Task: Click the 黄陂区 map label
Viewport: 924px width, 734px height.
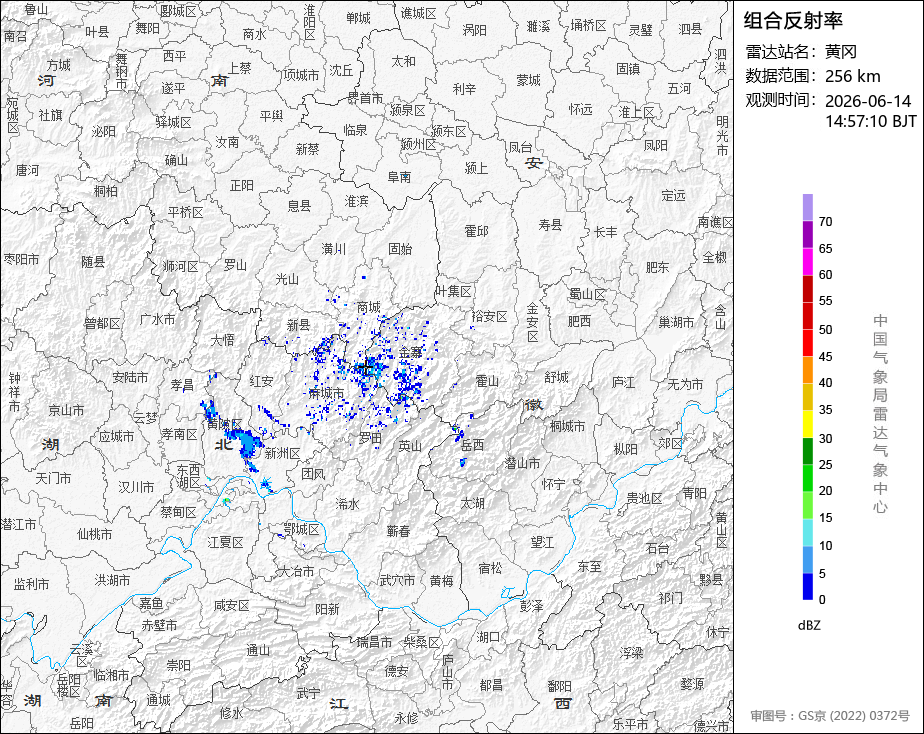Action: pyautogui.click(x=225, y=424)
